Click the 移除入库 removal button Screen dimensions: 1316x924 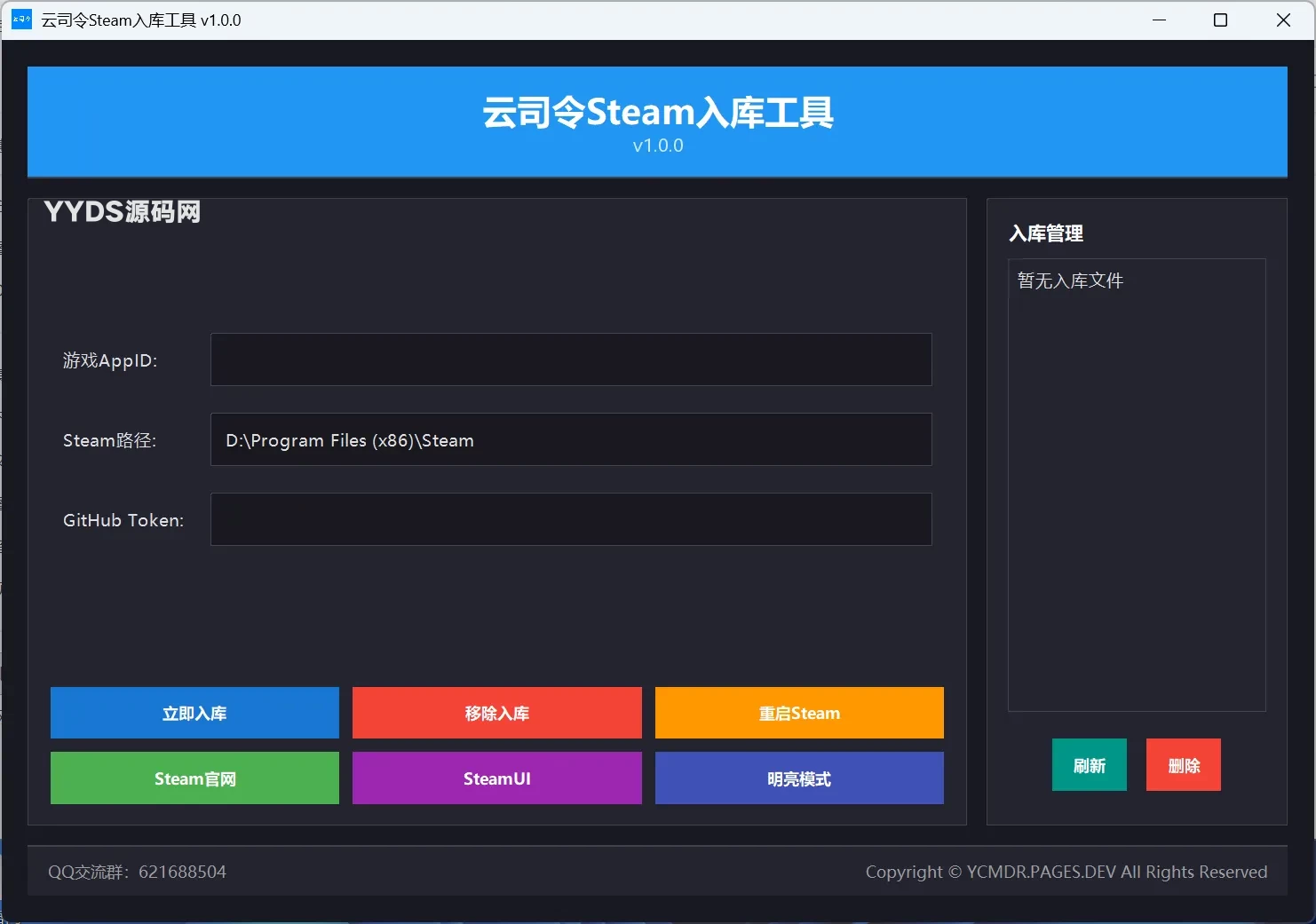(496, 713)
